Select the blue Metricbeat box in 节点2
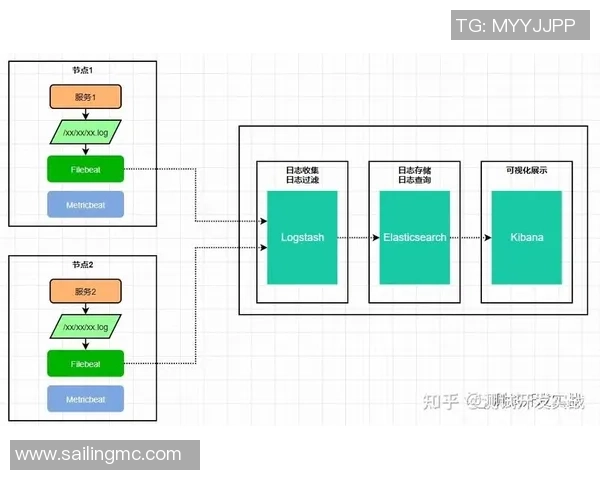The image size is (600, 480). pyautogui.click(x=85, y=400)
